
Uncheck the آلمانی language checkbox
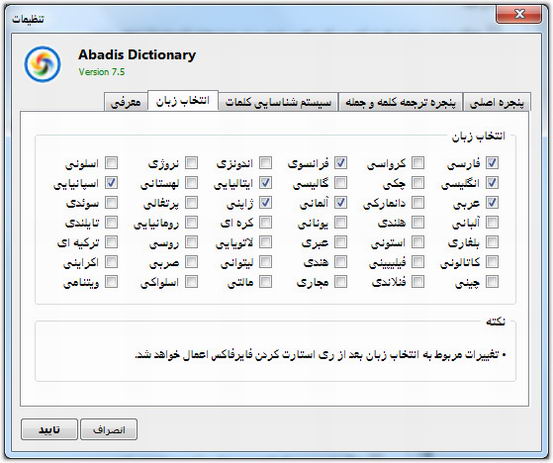point(340,202)
